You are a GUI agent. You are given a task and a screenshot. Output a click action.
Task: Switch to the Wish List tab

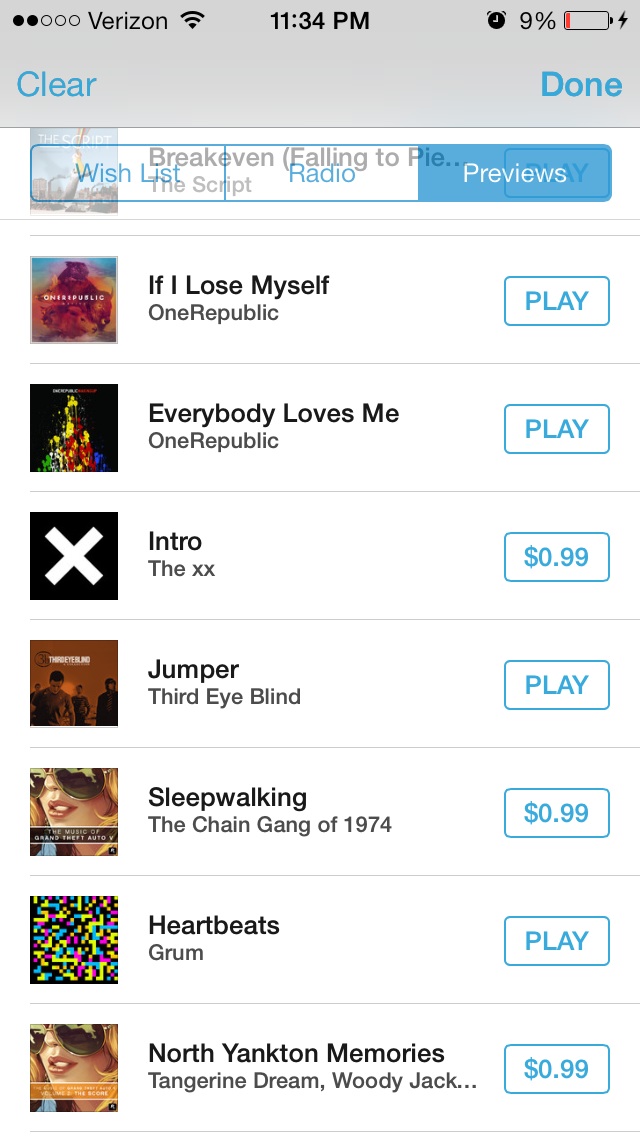(x=128, y=173)
